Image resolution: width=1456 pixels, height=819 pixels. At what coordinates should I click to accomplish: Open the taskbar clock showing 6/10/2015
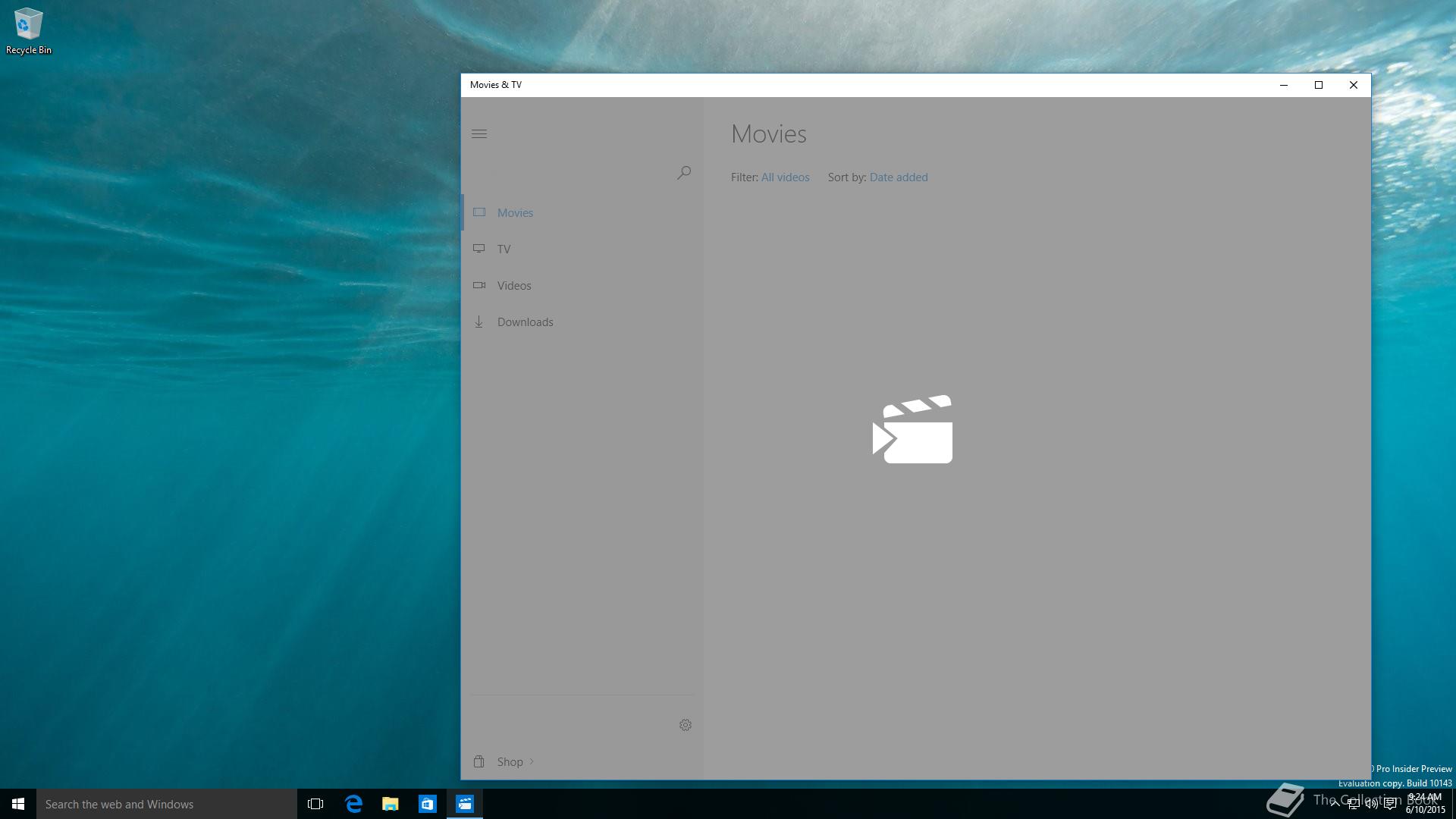coord(1426,804)
